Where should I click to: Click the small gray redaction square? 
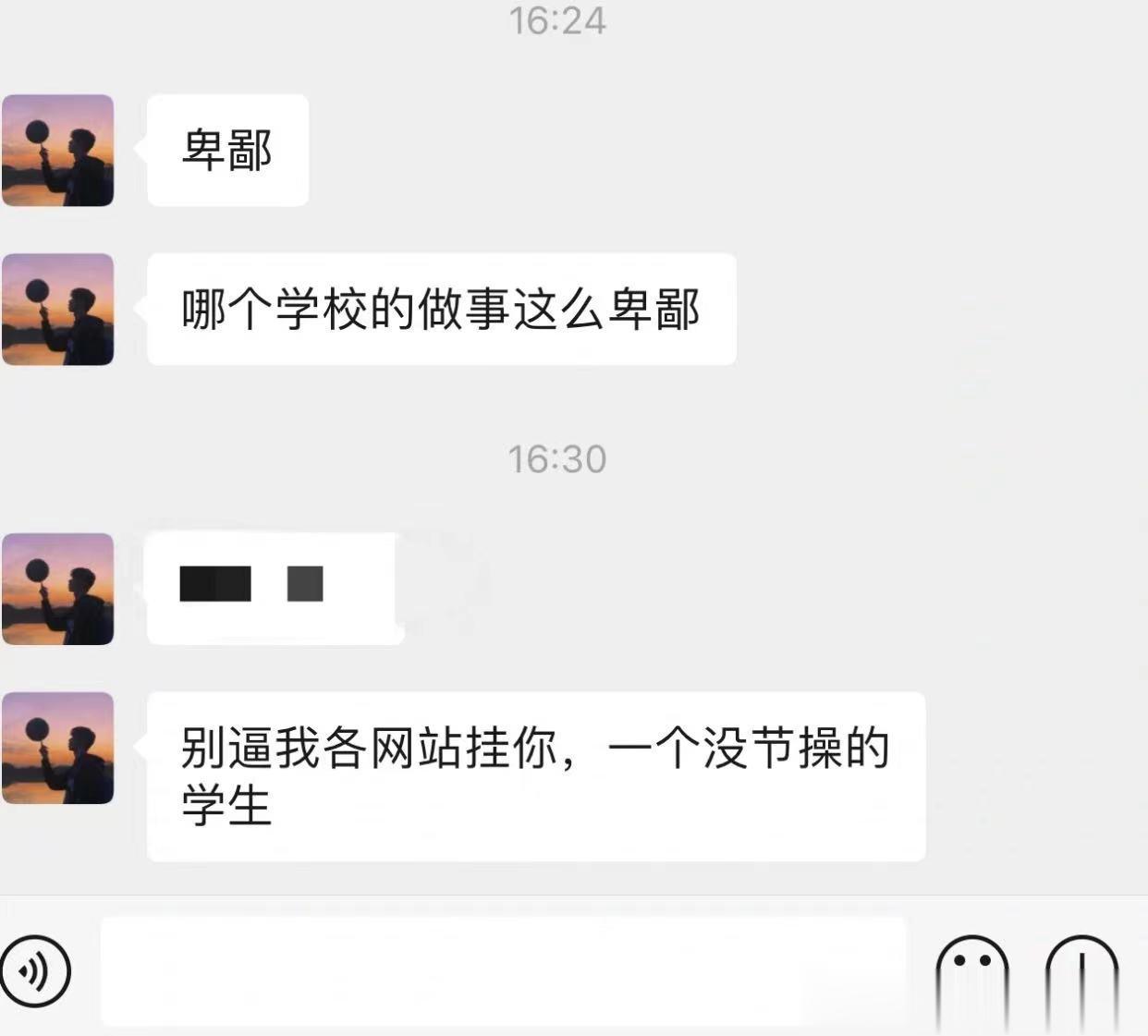coord(305,584)
